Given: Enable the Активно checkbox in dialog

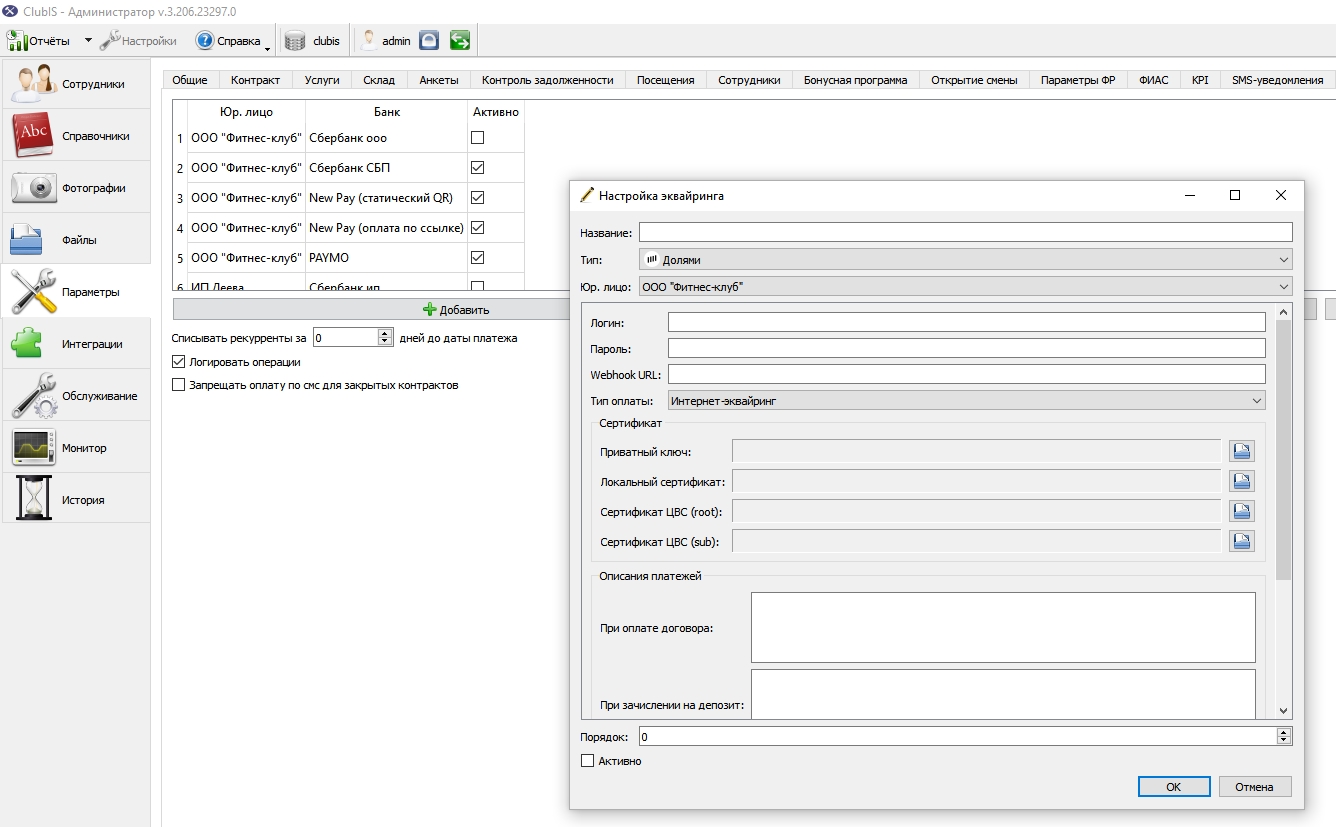Looking at the screenshot, I should pyautogui.click(x=587, y=761).
